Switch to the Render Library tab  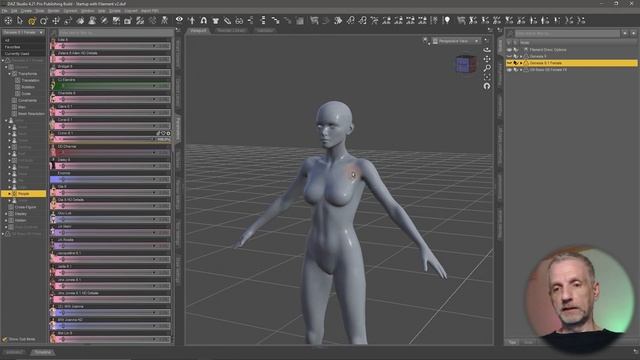[x=231, y=30]
